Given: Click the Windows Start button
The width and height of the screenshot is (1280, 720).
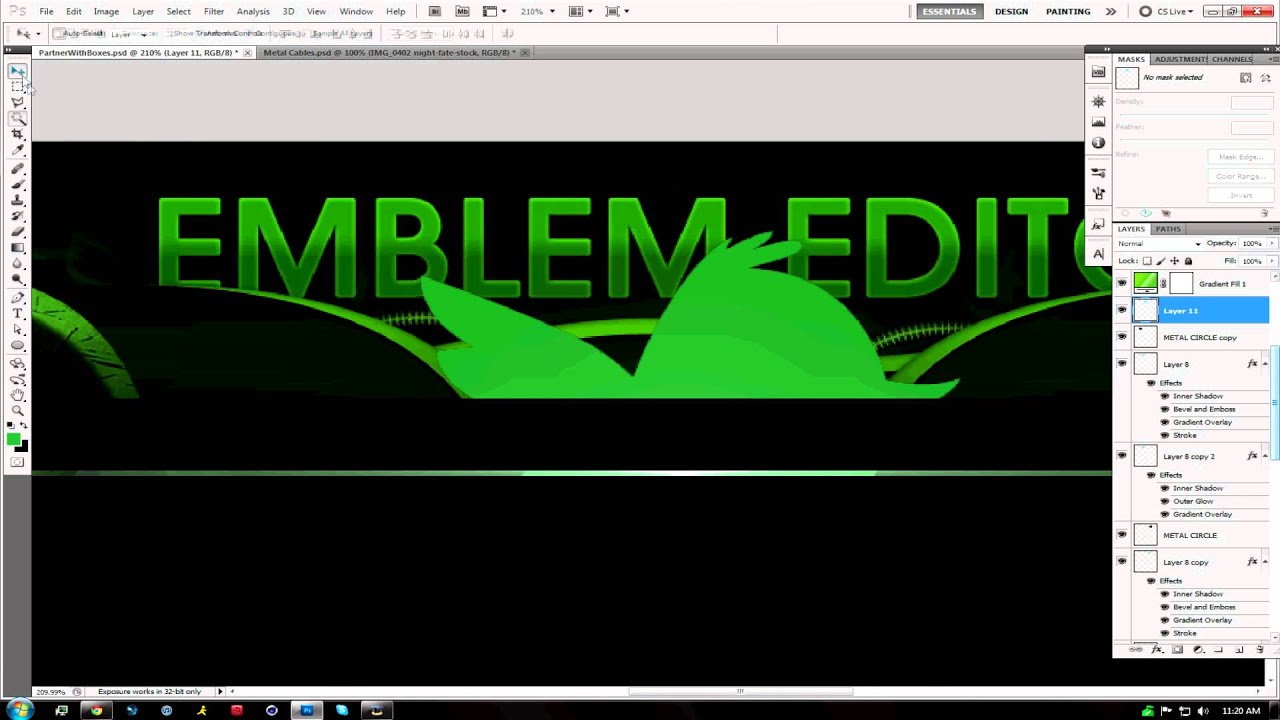Looking at the screenshot, I should point(20,710).
